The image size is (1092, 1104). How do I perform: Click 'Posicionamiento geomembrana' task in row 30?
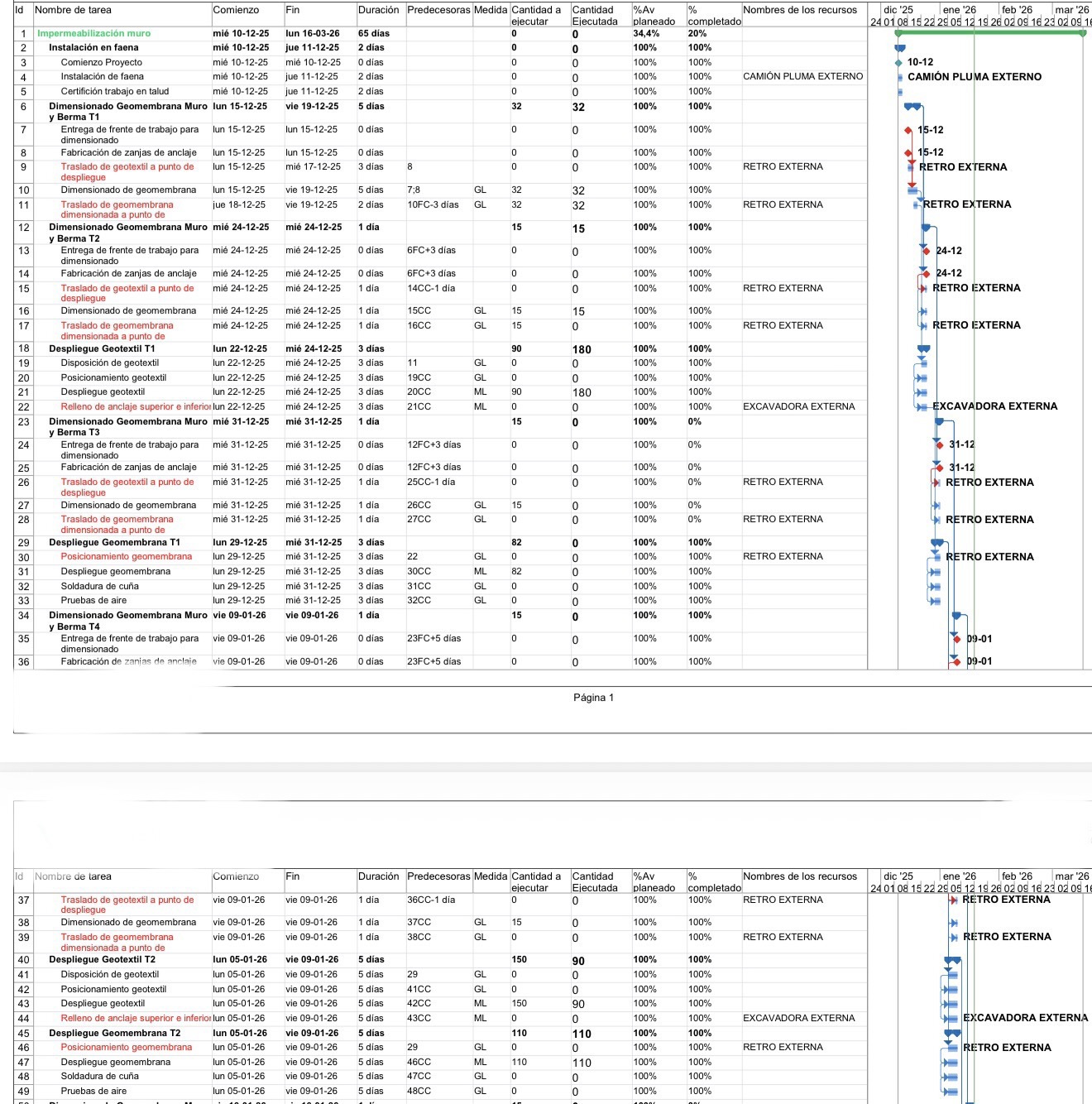(127, 557)
